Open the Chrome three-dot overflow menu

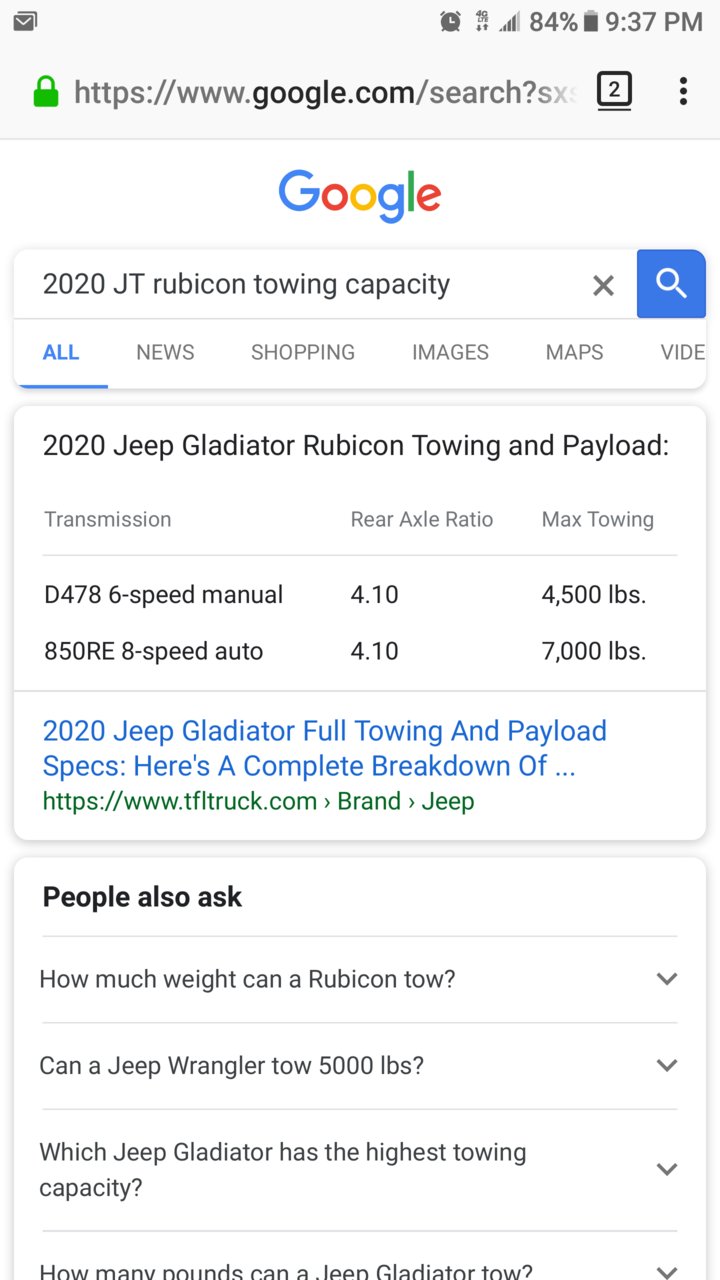[683, 92]
